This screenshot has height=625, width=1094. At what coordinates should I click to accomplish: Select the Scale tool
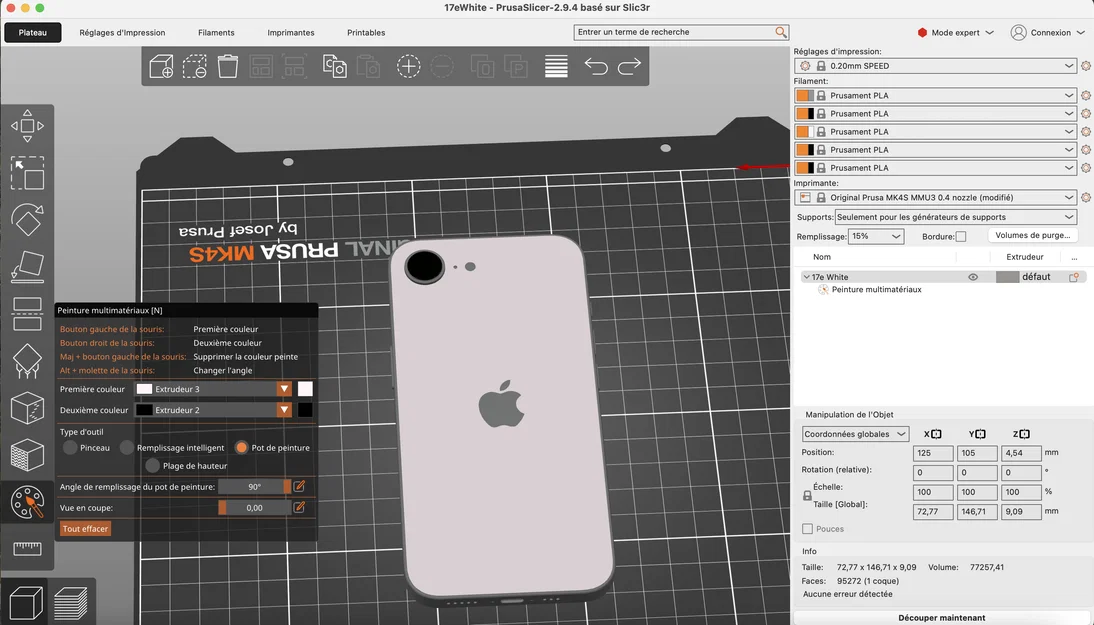[27, 173]
